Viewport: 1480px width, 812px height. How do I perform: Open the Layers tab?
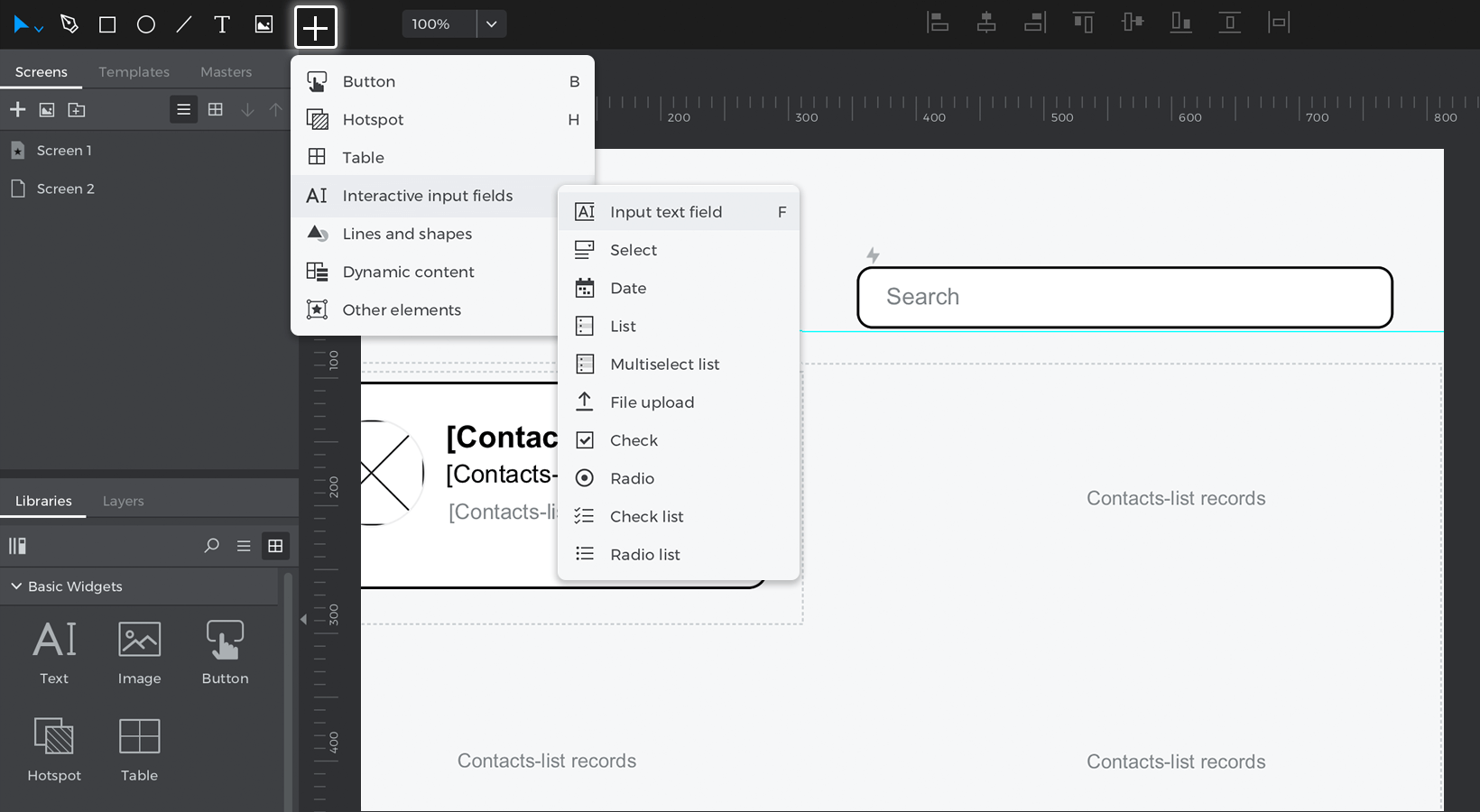point(123,501)
